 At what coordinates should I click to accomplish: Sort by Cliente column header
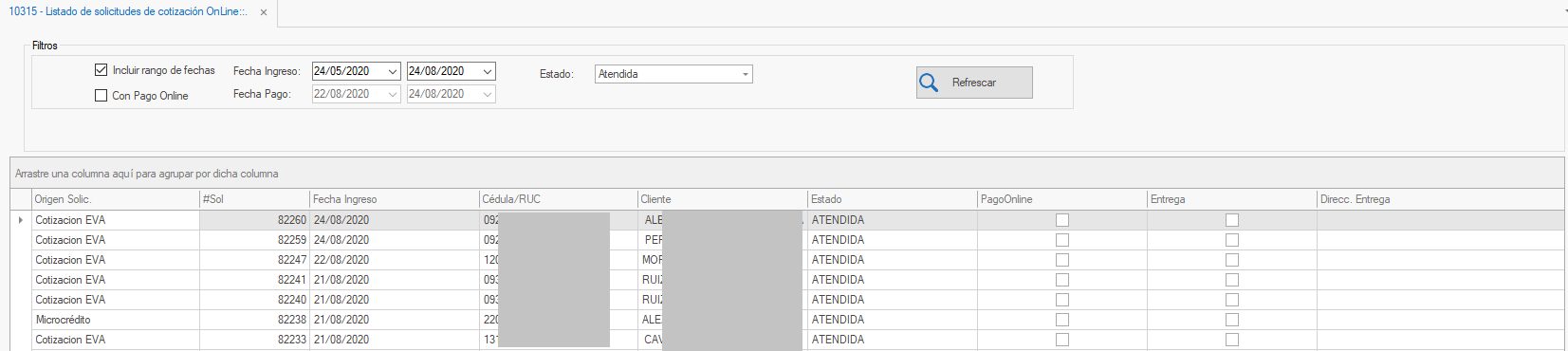(x=723, y=199)
